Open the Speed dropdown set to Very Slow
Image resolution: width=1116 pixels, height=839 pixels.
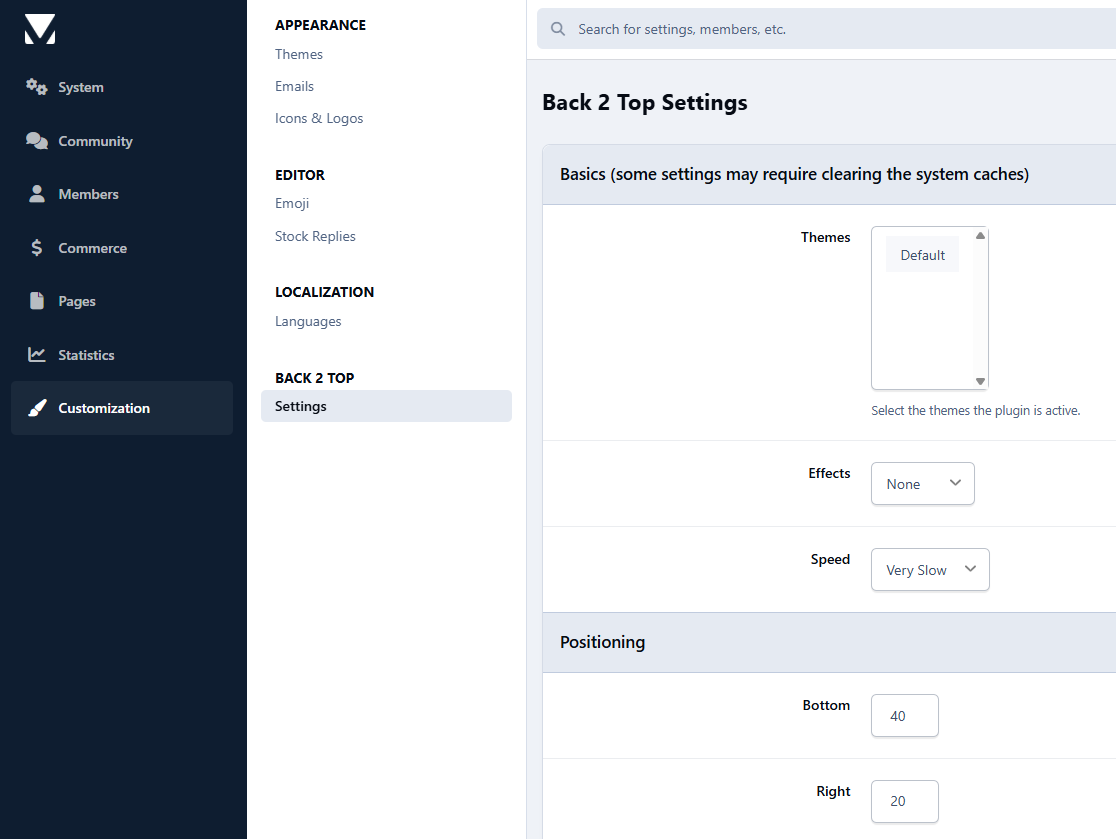(x=929, y=570)
